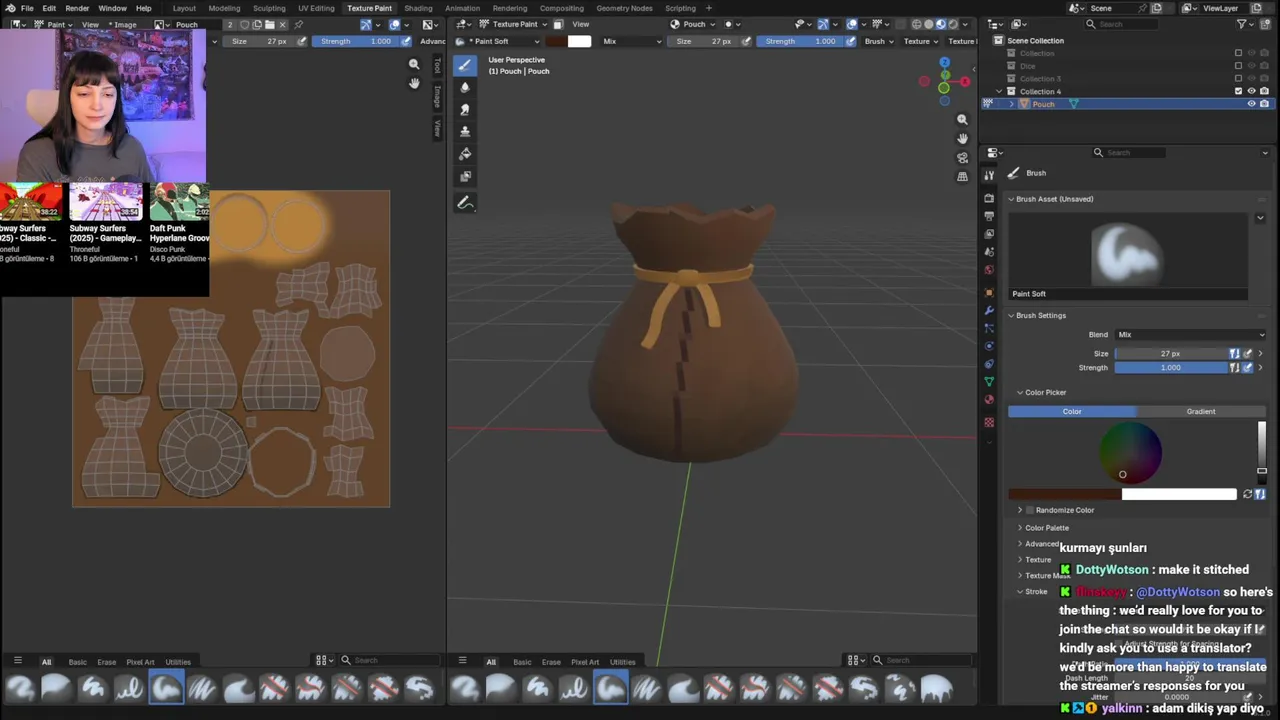Switch to Geometry Nodes workspace tab
The height and width of the screenshot is (720, 1280).
(624, 8)
